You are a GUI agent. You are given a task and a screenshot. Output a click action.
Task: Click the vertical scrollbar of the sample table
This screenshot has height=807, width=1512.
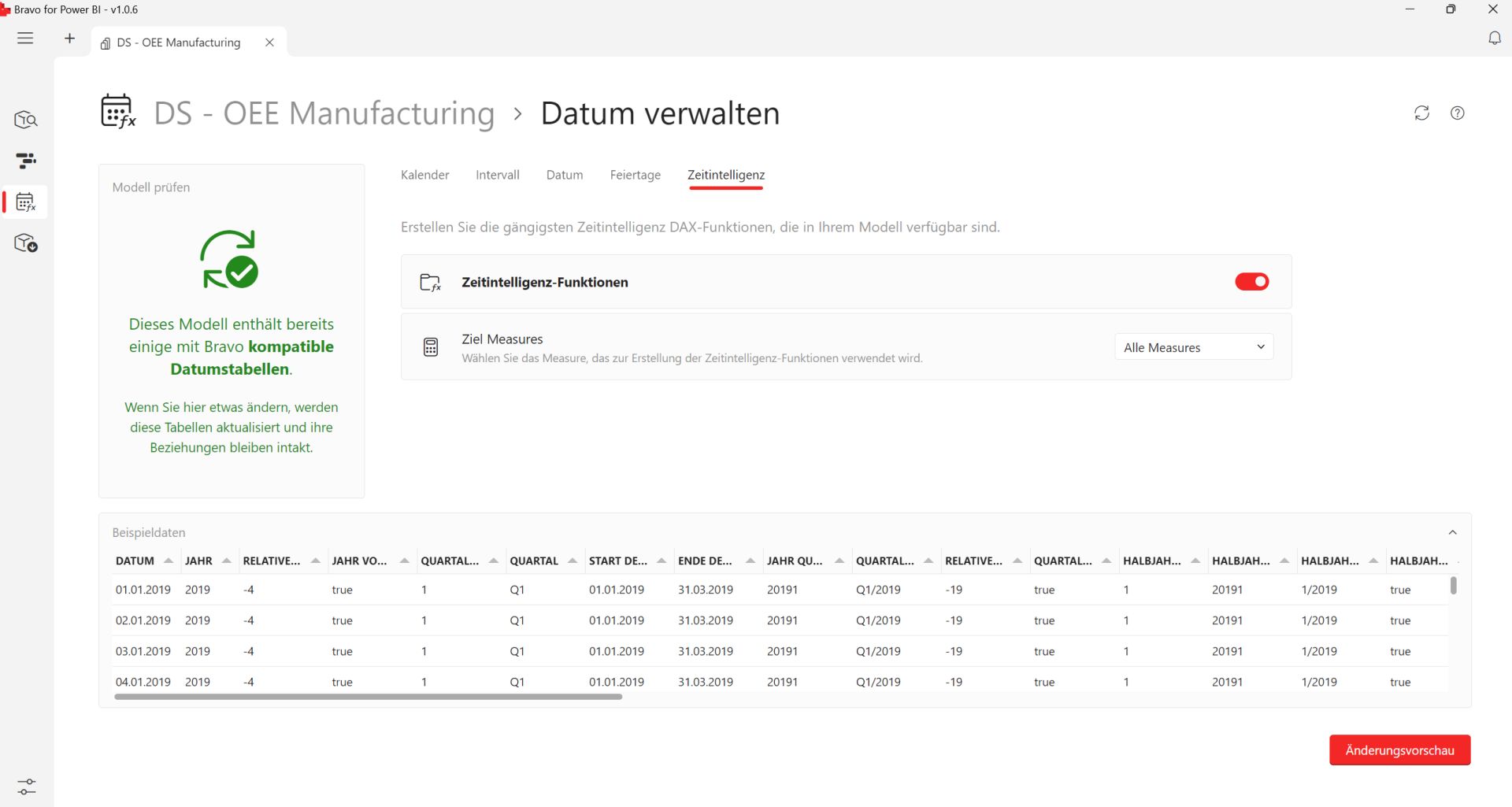[x=1454, y=585]
